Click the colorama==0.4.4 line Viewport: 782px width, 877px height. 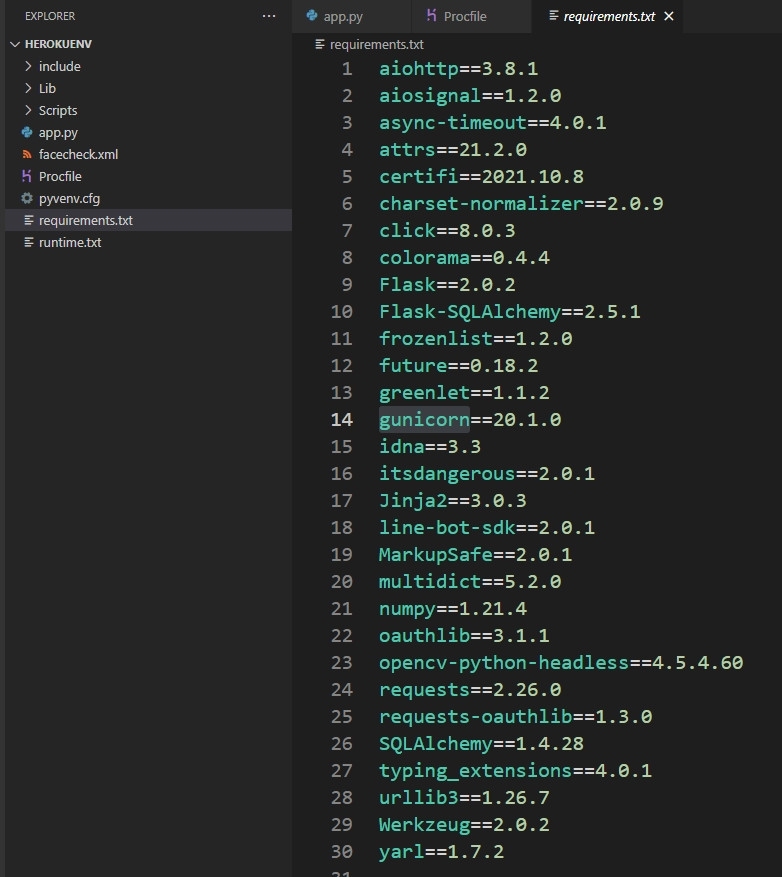[x=464, y=258]
